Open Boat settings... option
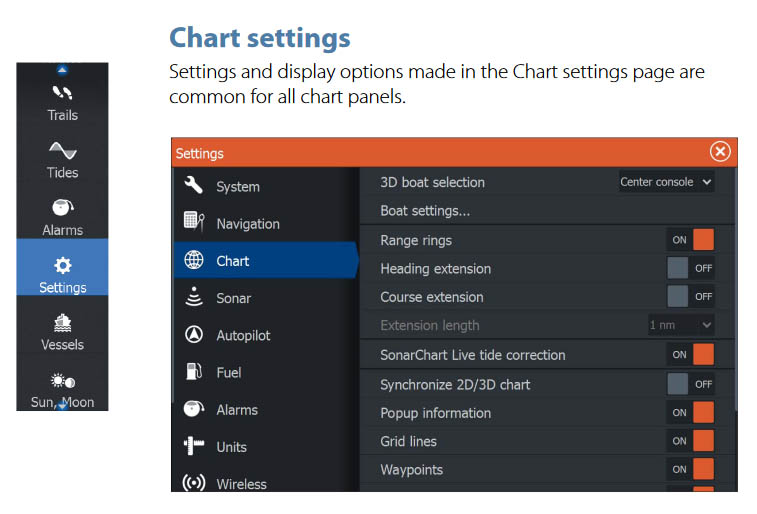Viewport: 757px width, 514px height. pos(425,211)
